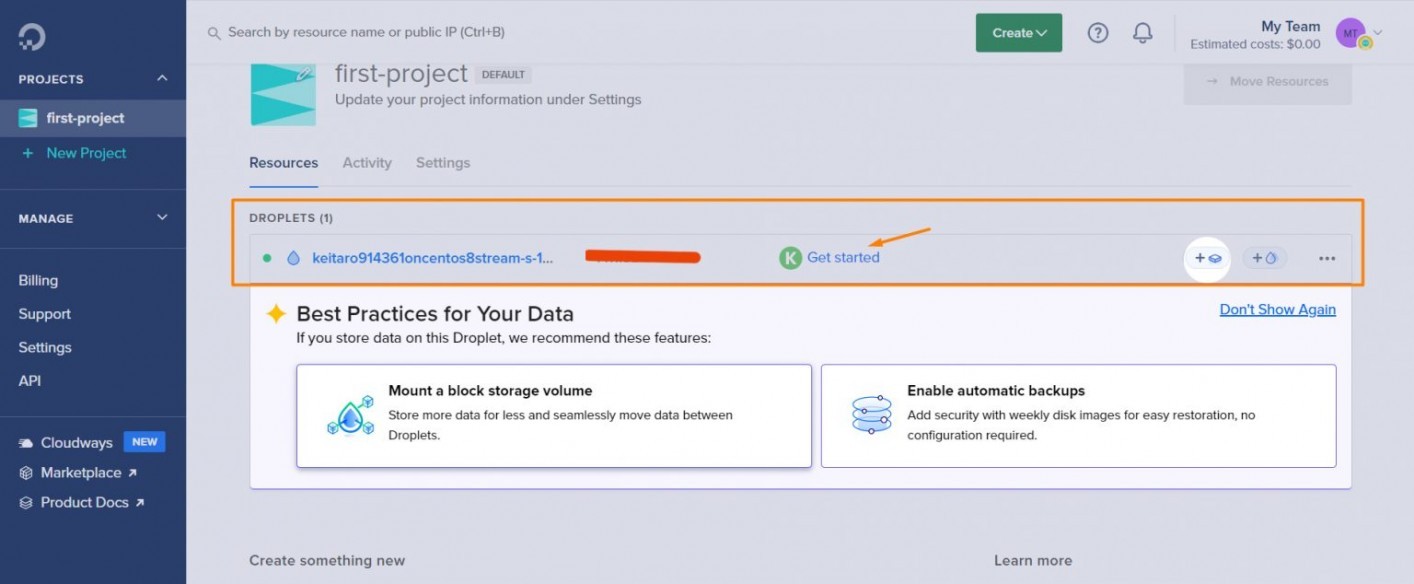Viewport: 1414px width, 584px height.
Task: Click the add volume icon in droplet row
Action: tap(1208, 258)
